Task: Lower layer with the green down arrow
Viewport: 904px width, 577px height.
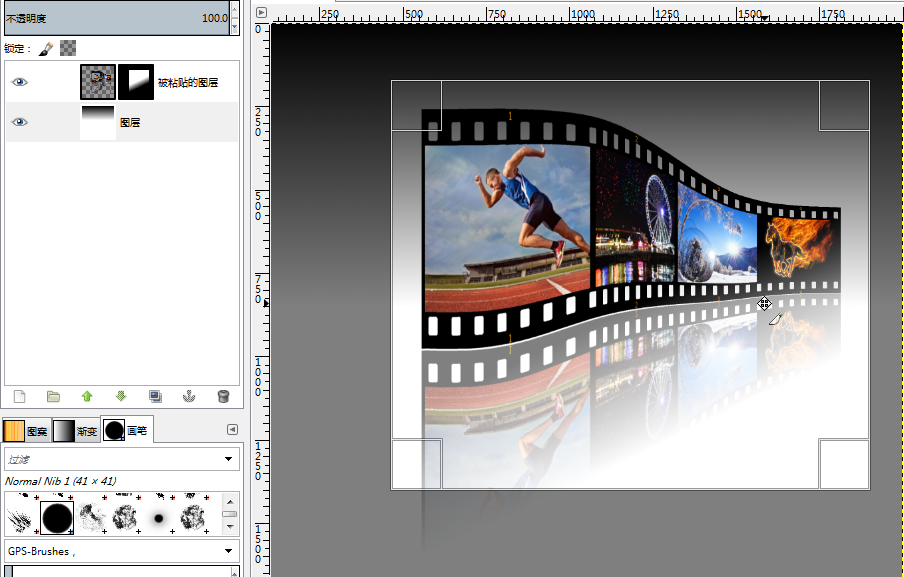Action: (x=120, y=397)
